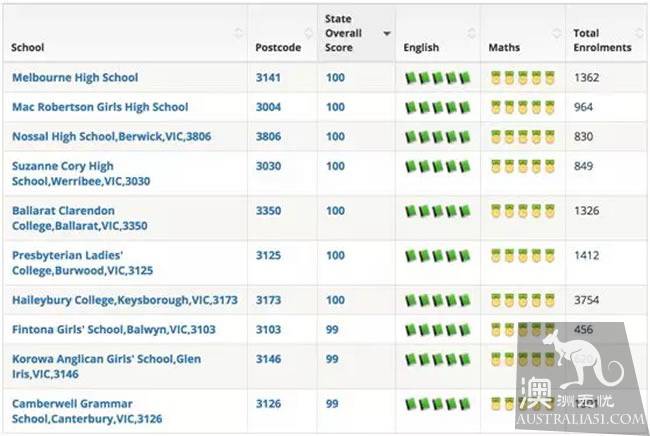Screen dimensions: 650x436
Task: Click postcode 3103 link
Action: tap(268, 329)
